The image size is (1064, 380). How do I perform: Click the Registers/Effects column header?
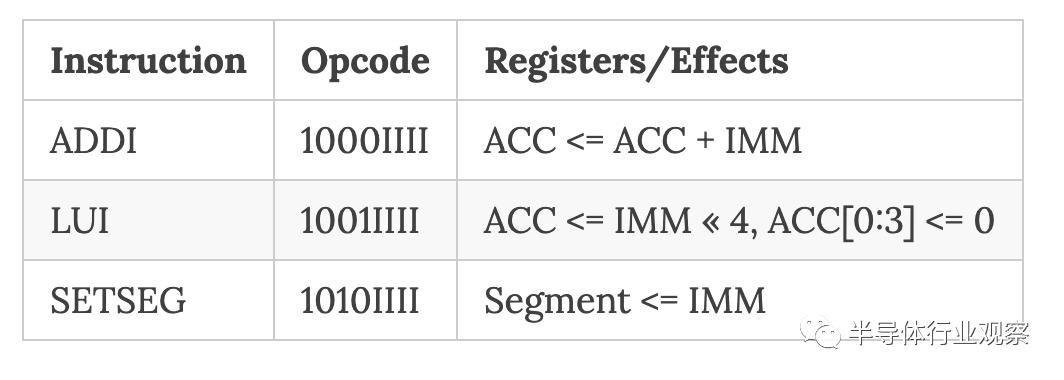coord(636,62)
